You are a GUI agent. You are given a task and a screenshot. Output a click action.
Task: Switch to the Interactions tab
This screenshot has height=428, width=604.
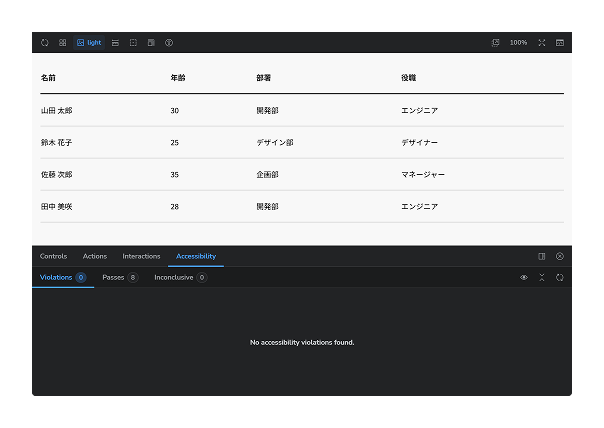click(x=141, y=256)
